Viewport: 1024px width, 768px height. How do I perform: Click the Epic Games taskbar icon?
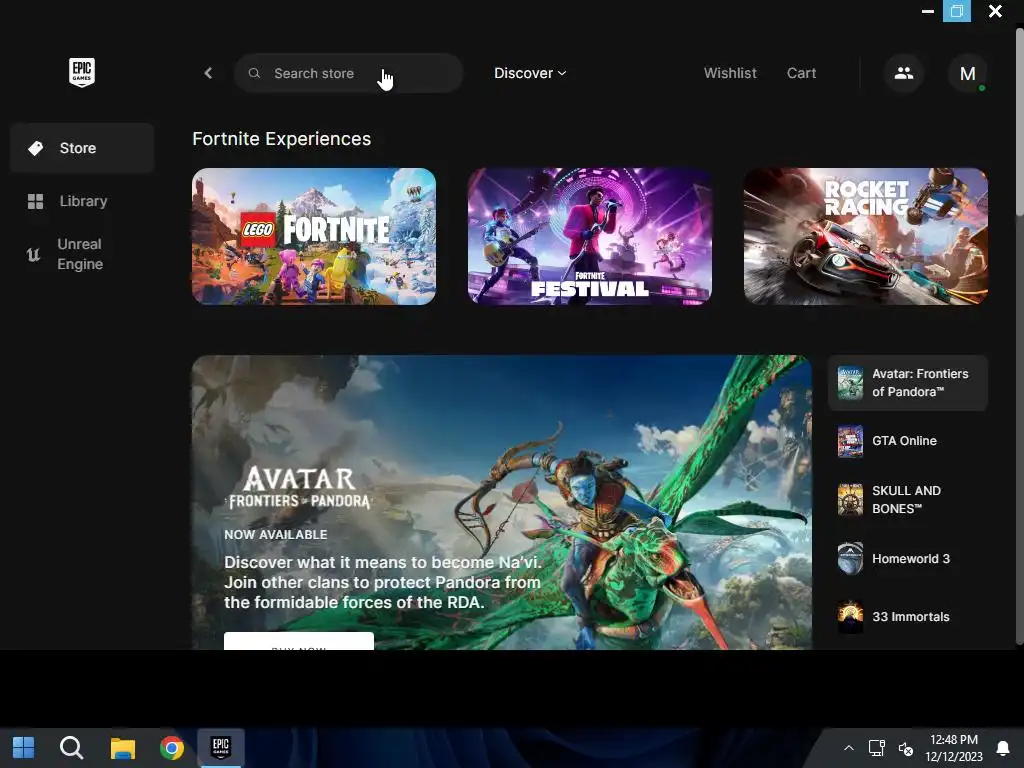click(221, 747)
